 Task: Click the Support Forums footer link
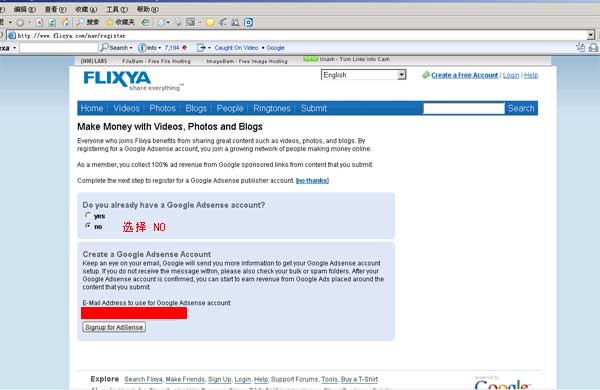[x=294, y=379]
